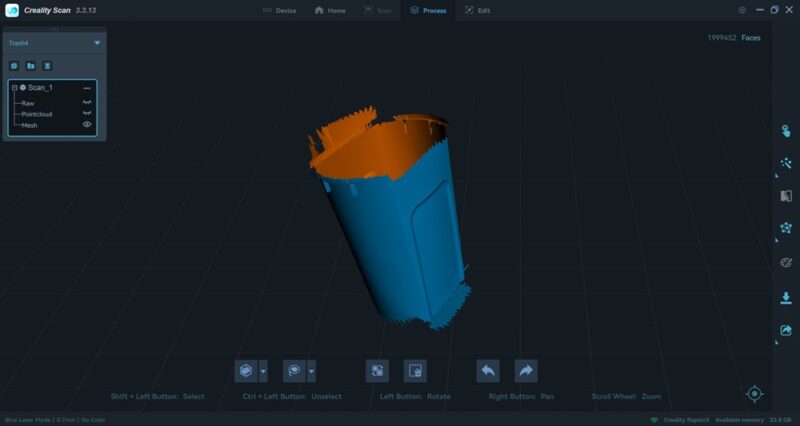Click the star mesh tool in sidebar
The image size is (800, 426).
[786, 228]
